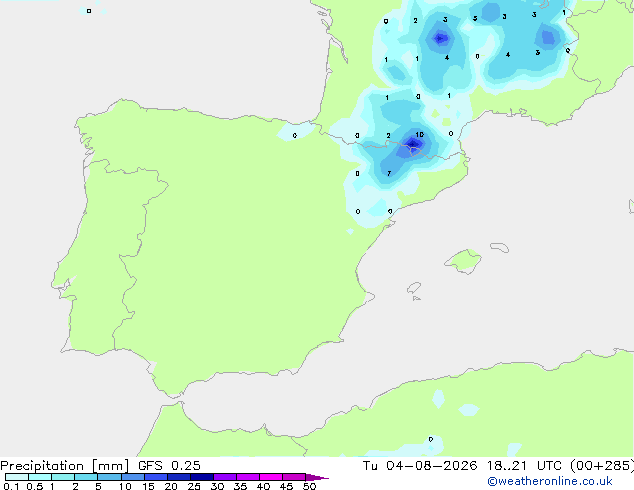The height and width of the screenshot is (490, 634).
Task: Click the Ibiza island outline
Action: pyautogui.click(x=414, y=288)
